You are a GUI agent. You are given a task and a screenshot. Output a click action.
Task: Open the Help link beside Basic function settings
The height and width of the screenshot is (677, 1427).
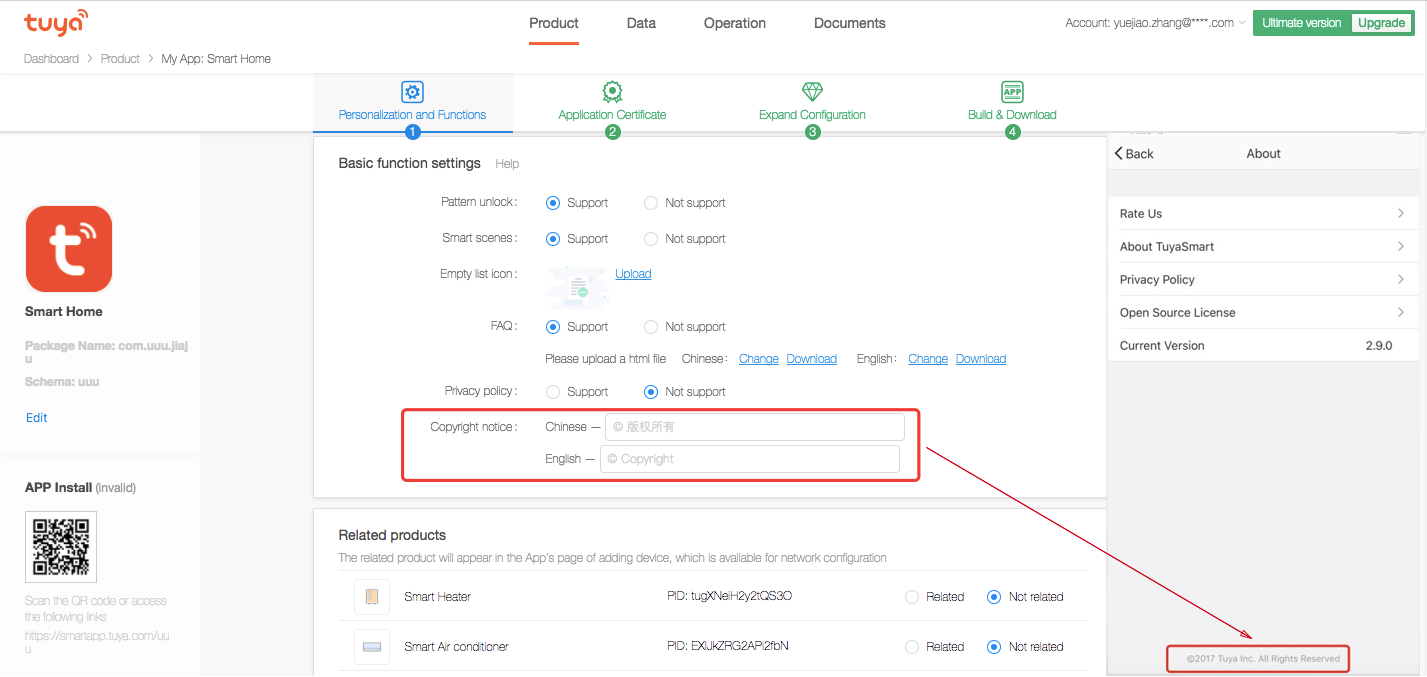tap(507, 164)
